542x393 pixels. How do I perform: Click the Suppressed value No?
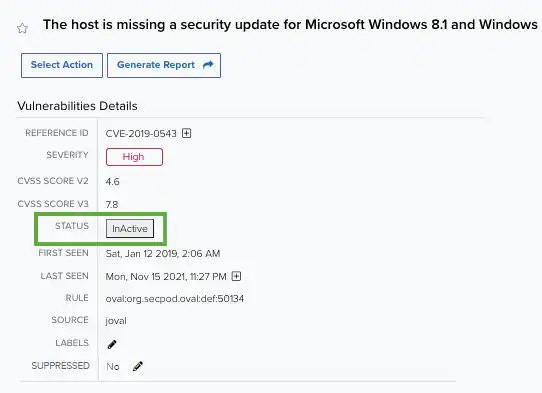click(113, 366)
